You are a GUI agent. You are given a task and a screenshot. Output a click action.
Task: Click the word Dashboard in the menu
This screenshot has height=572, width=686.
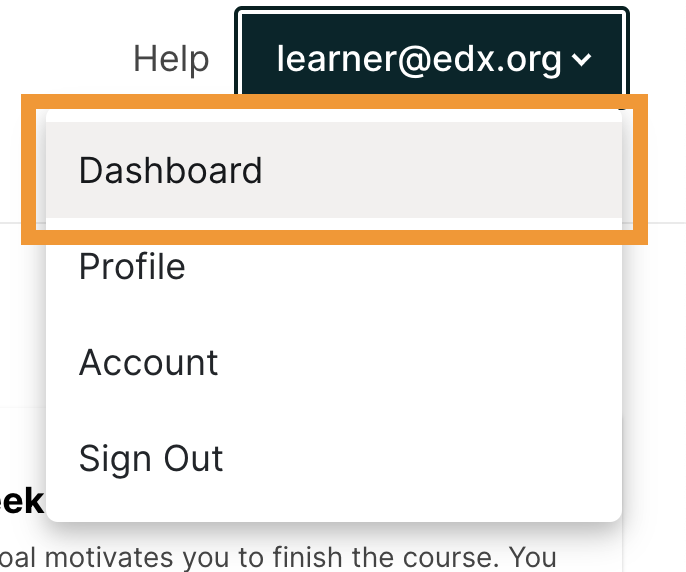click(x=170, y=170)
